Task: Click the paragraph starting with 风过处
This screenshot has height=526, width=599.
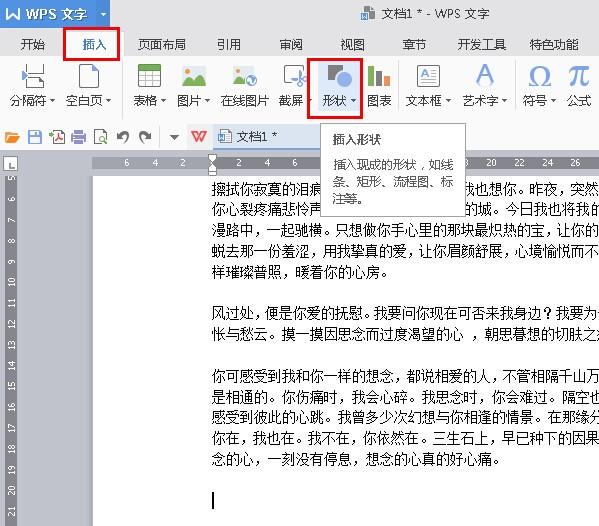Action: point(405,324)
